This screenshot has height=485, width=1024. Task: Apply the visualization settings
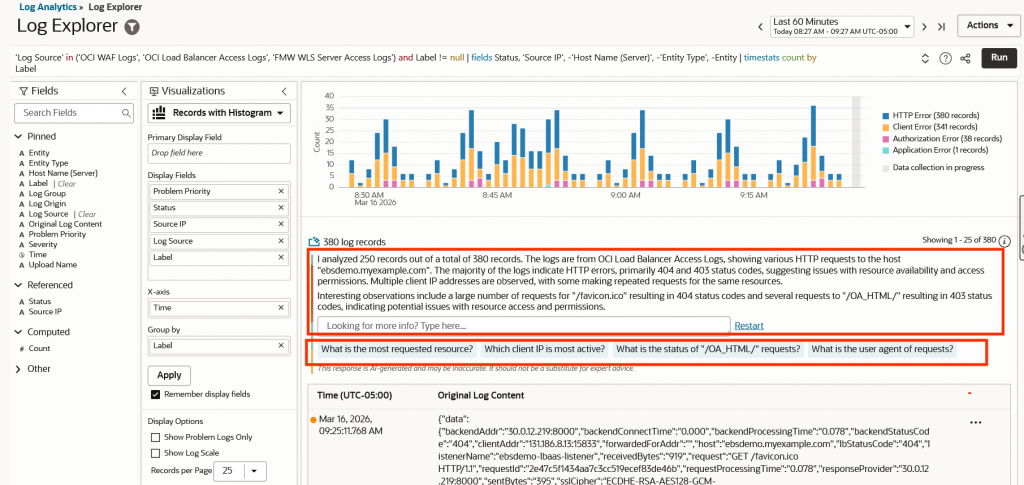click(x=169, y=375)
